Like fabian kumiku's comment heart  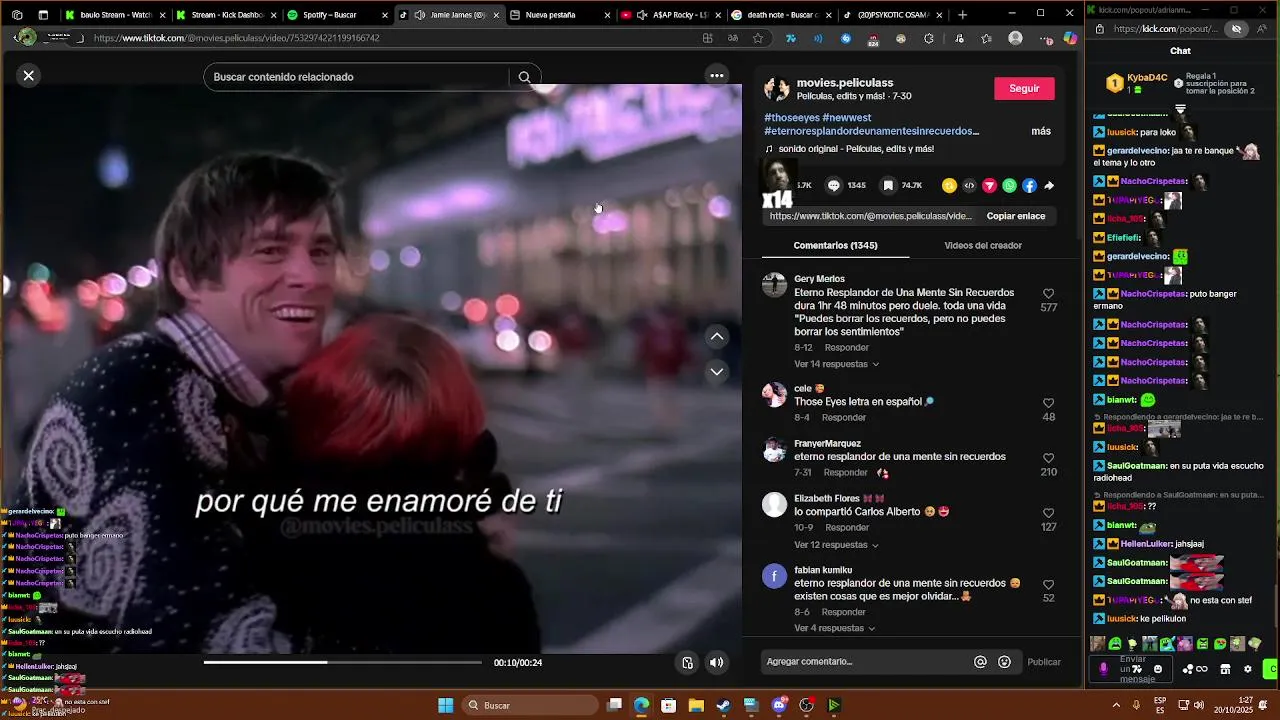coord(1048,584)
